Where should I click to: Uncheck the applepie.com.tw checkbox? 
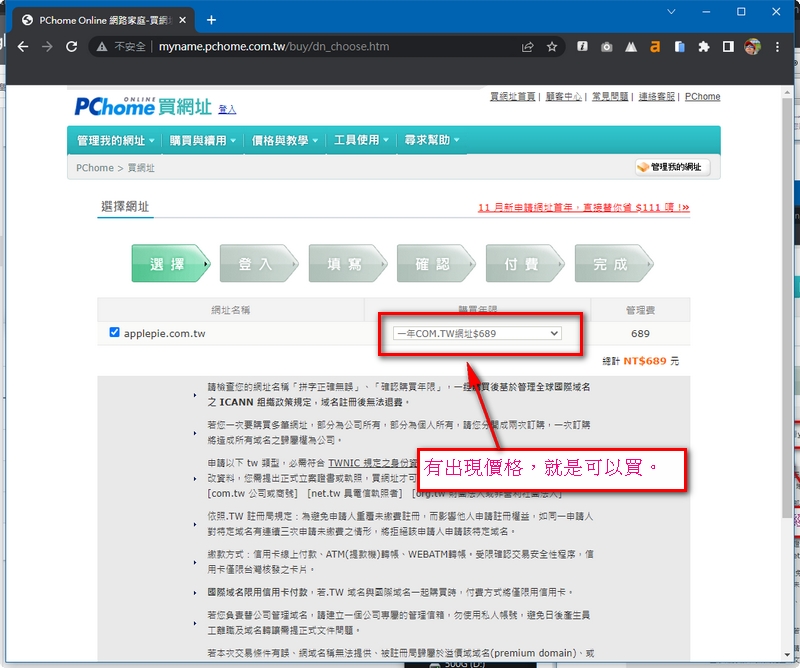(114, 333)
